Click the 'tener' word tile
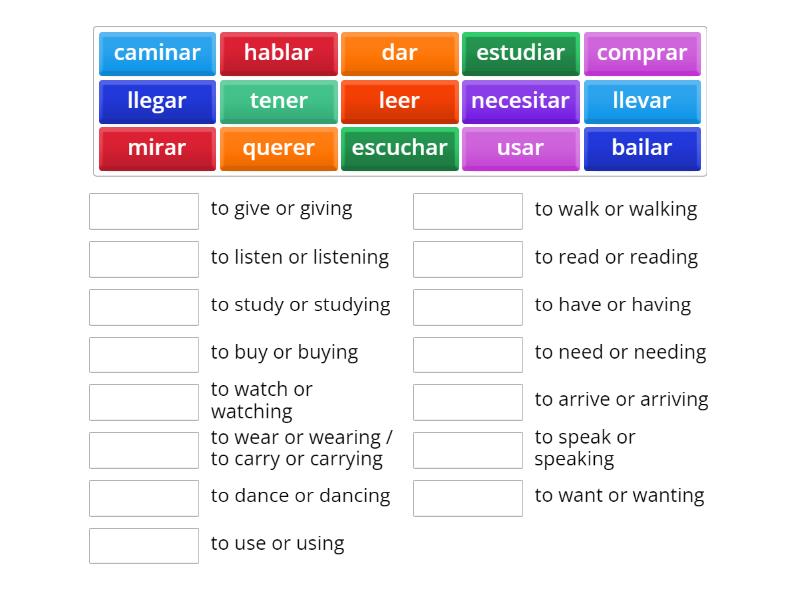 pos(278,101)
